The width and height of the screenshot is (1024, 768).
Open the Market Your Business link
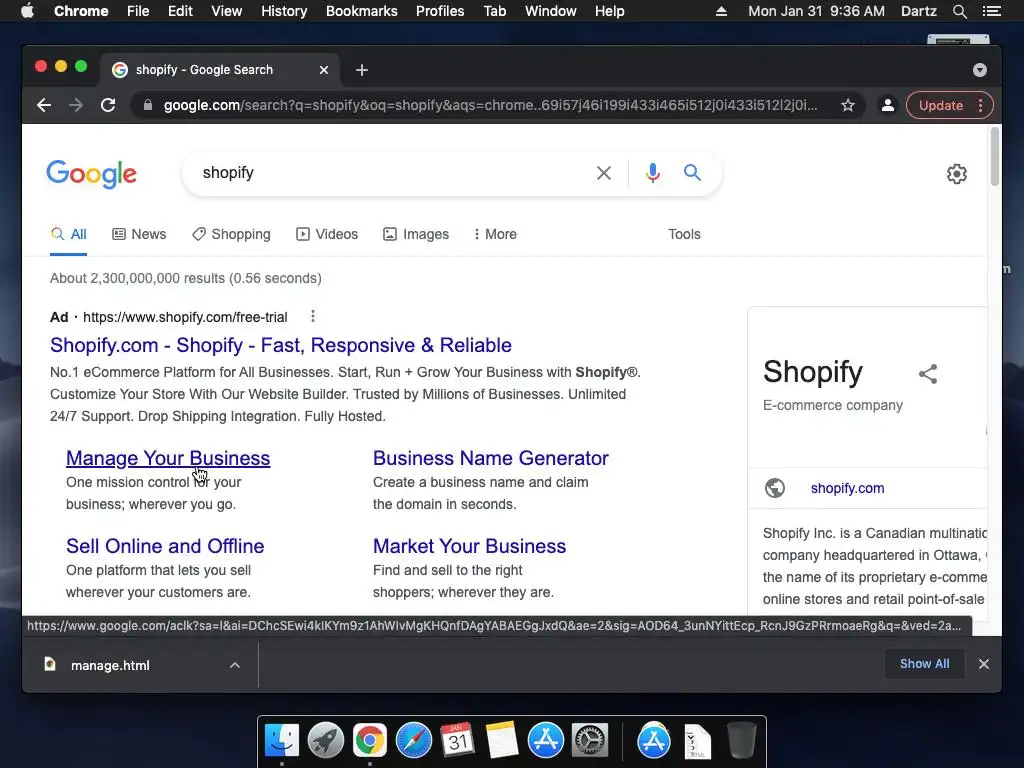click(470, 547)
